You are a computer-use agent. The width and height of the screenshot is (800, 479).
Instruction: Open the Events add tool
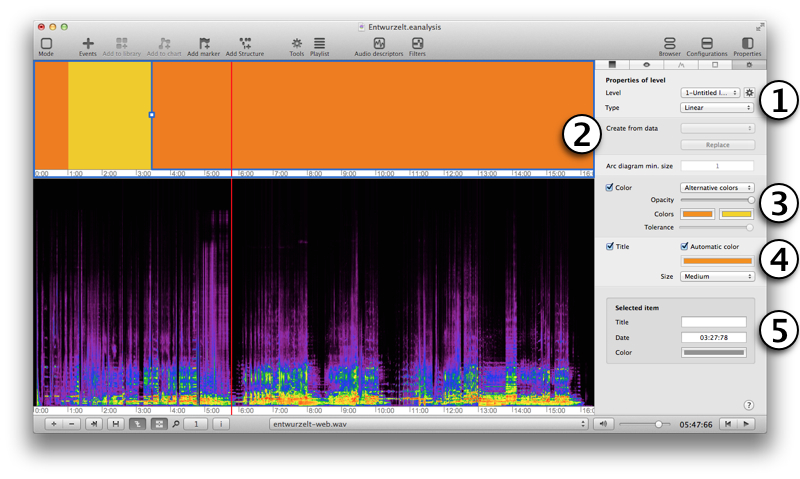88,44
